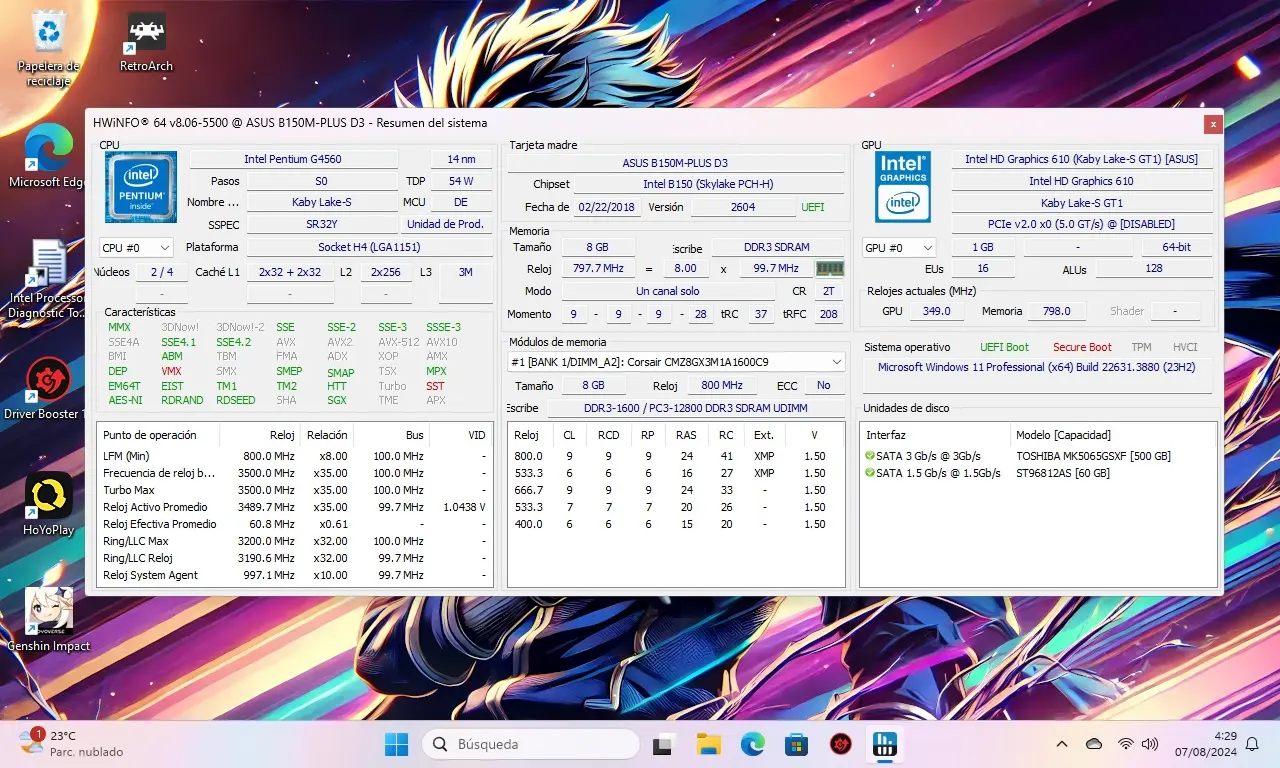Click the Intel Pentium CPU logo
1280x768 pixels.
coord(141,187)
